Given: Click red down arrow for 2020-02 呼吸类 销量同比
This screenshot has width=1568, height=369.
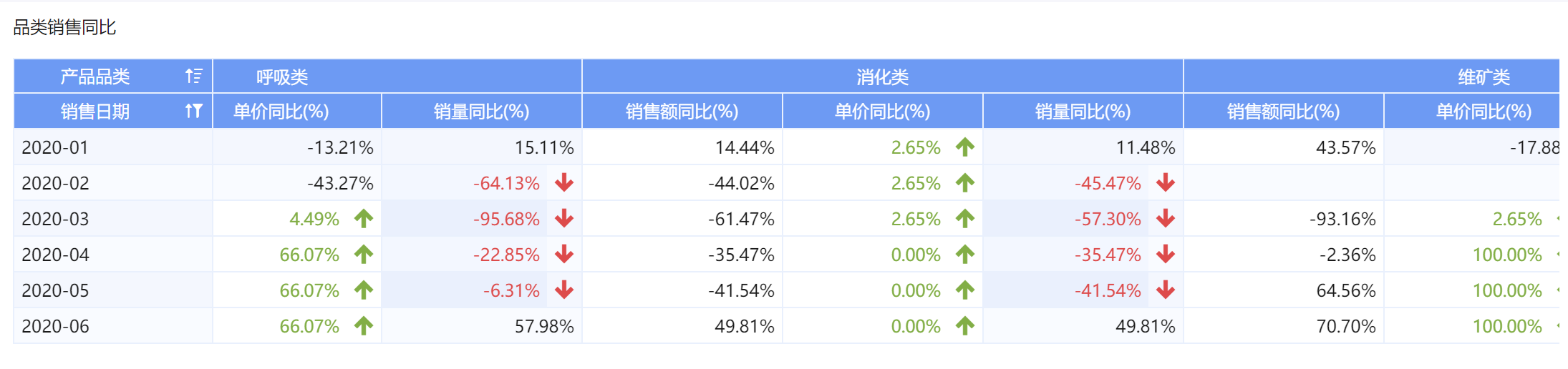Looking at the screenshot, I should pyautogui.click(x=564, y=183).
